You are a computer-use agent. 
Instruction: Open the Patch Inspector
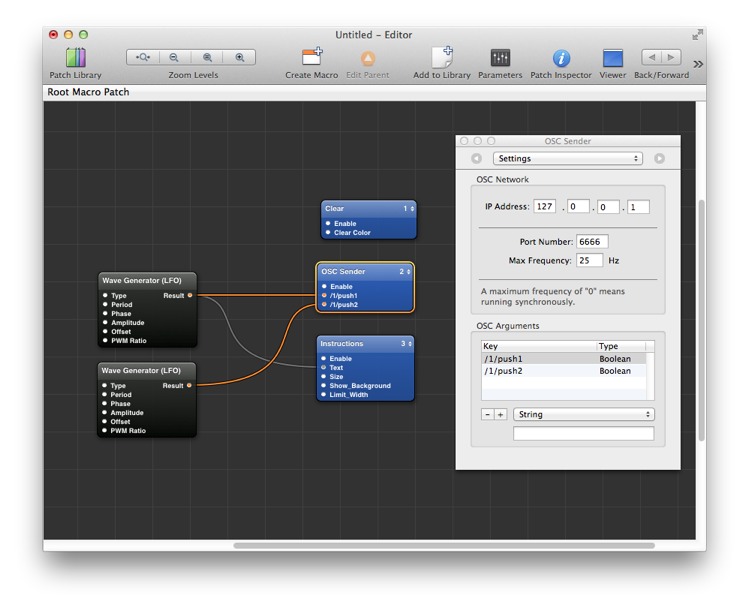561,58
